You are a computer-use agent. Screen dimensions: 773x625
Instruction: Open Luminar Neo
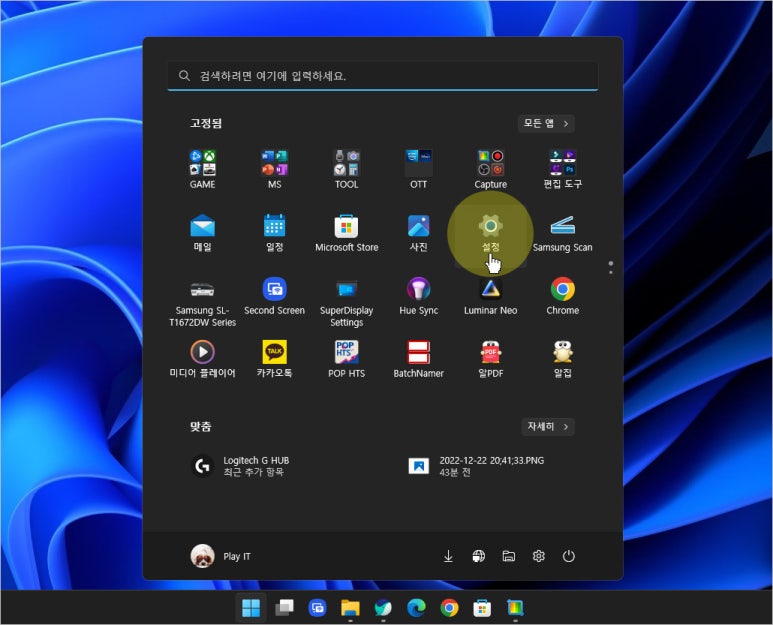pos(491,296)
